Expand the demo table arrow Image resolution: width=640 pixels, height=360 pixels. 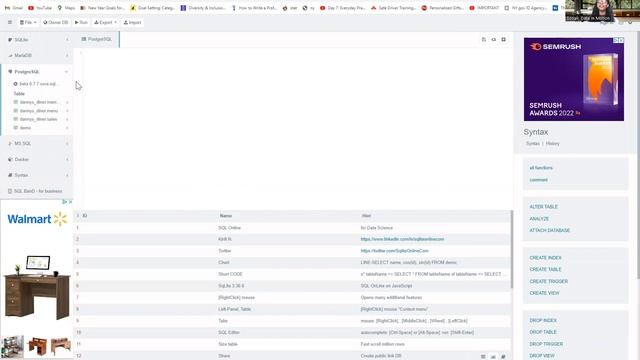(67, 128)
